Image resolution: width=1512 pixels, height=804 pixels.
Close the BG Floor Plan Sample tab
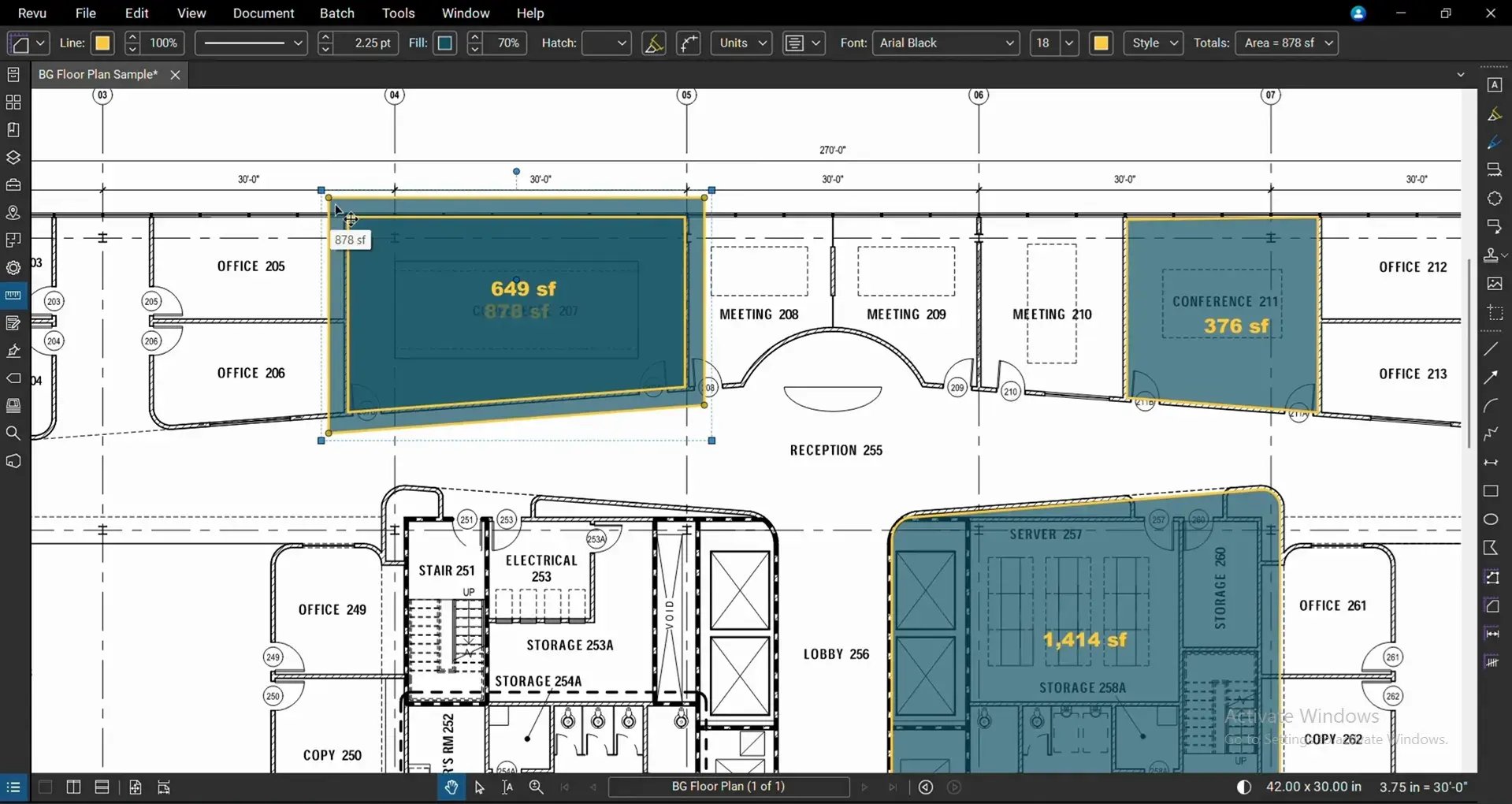175,75
